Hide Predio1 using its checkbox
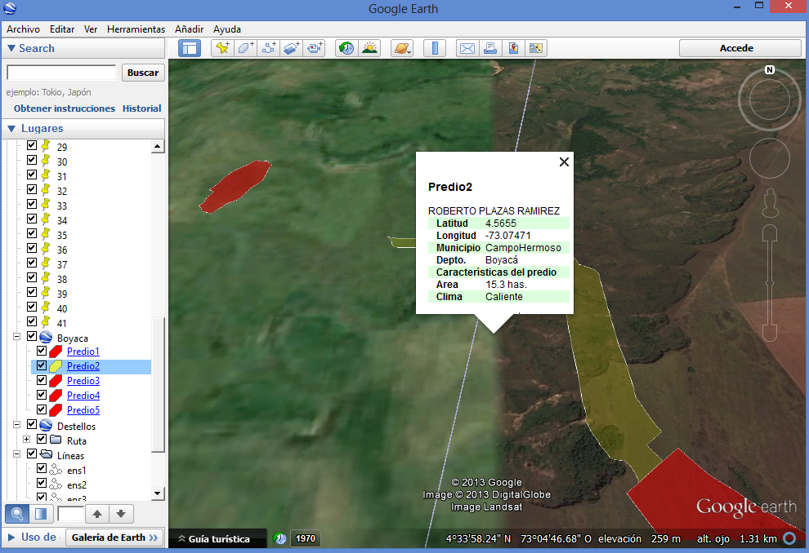The image size is (809, 553). (x=42, y=351)
